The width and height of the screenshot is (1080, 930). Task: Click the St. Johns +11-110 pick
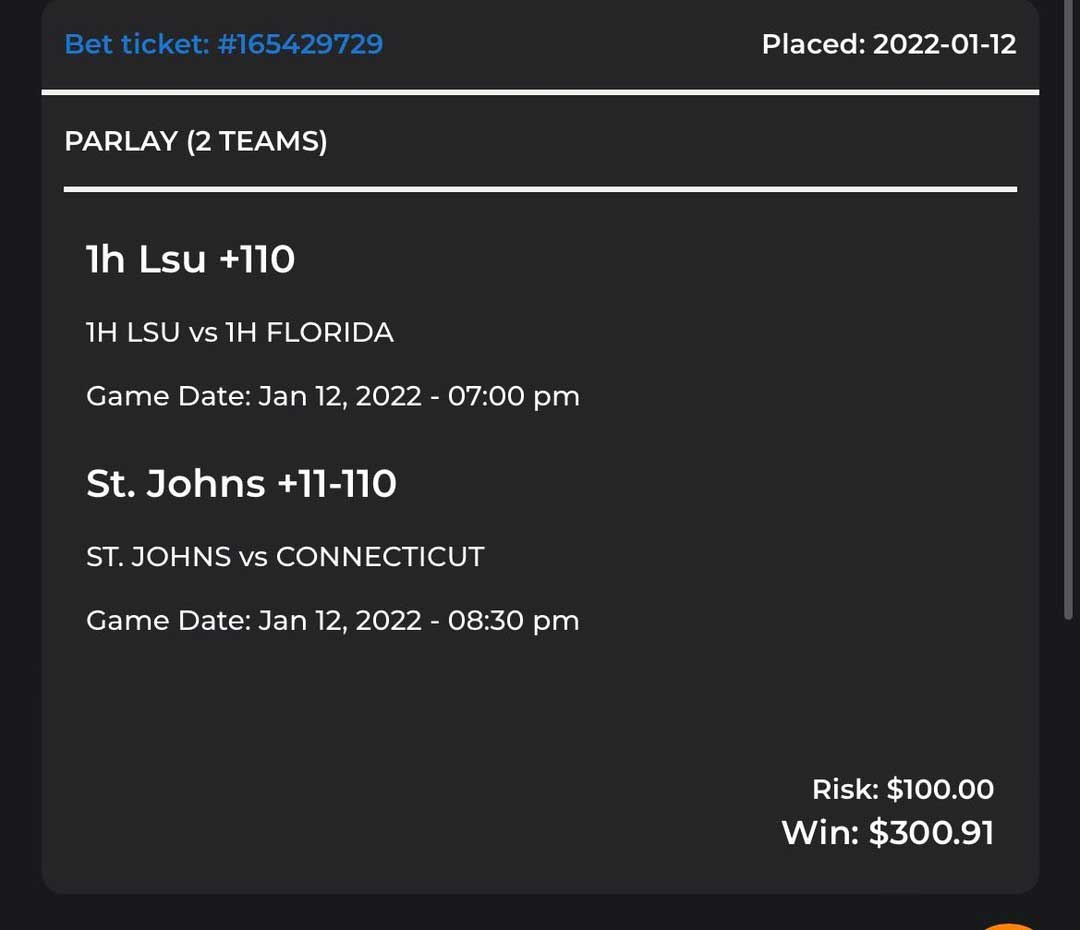pos(241,483)
